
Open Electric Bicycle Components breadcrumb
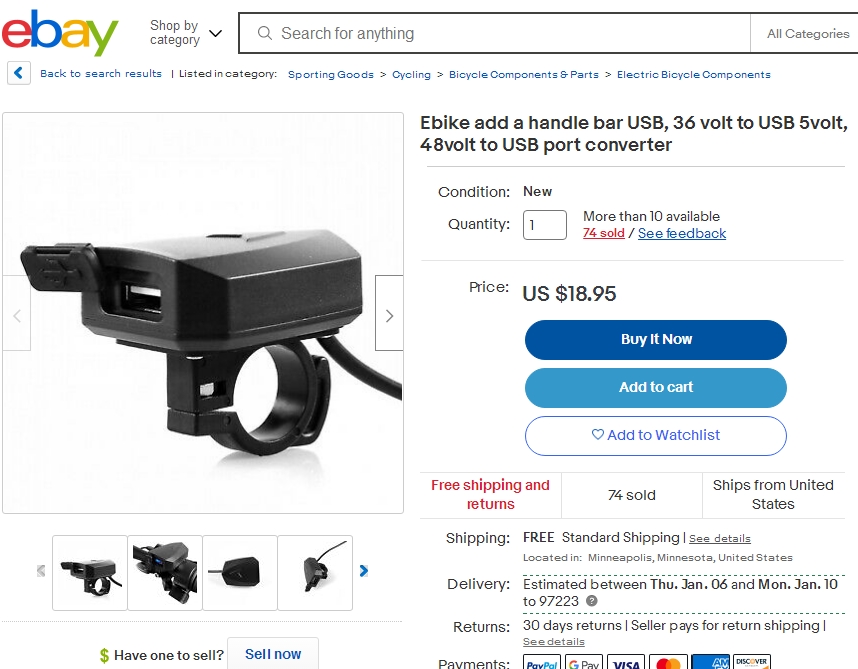tap(693, 74)
